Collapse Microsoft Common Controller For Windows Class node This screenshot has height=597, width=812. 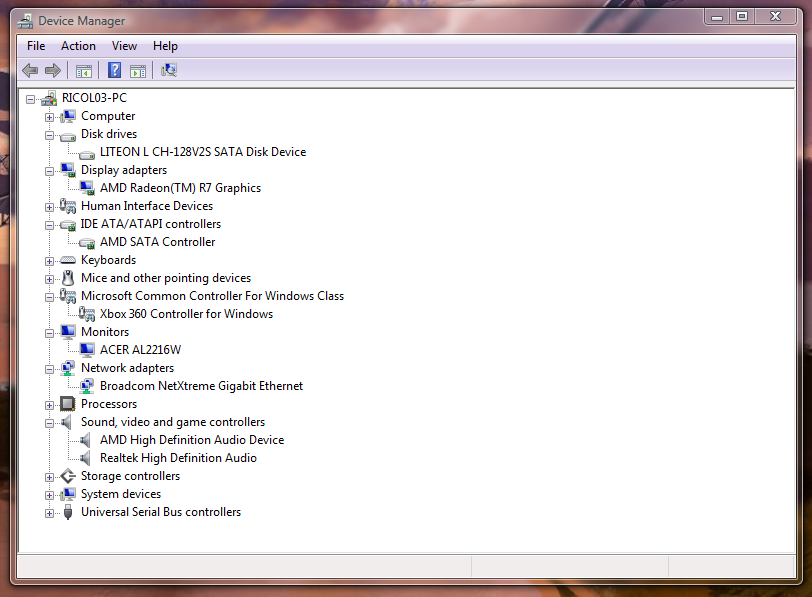(x=50, y=297)
